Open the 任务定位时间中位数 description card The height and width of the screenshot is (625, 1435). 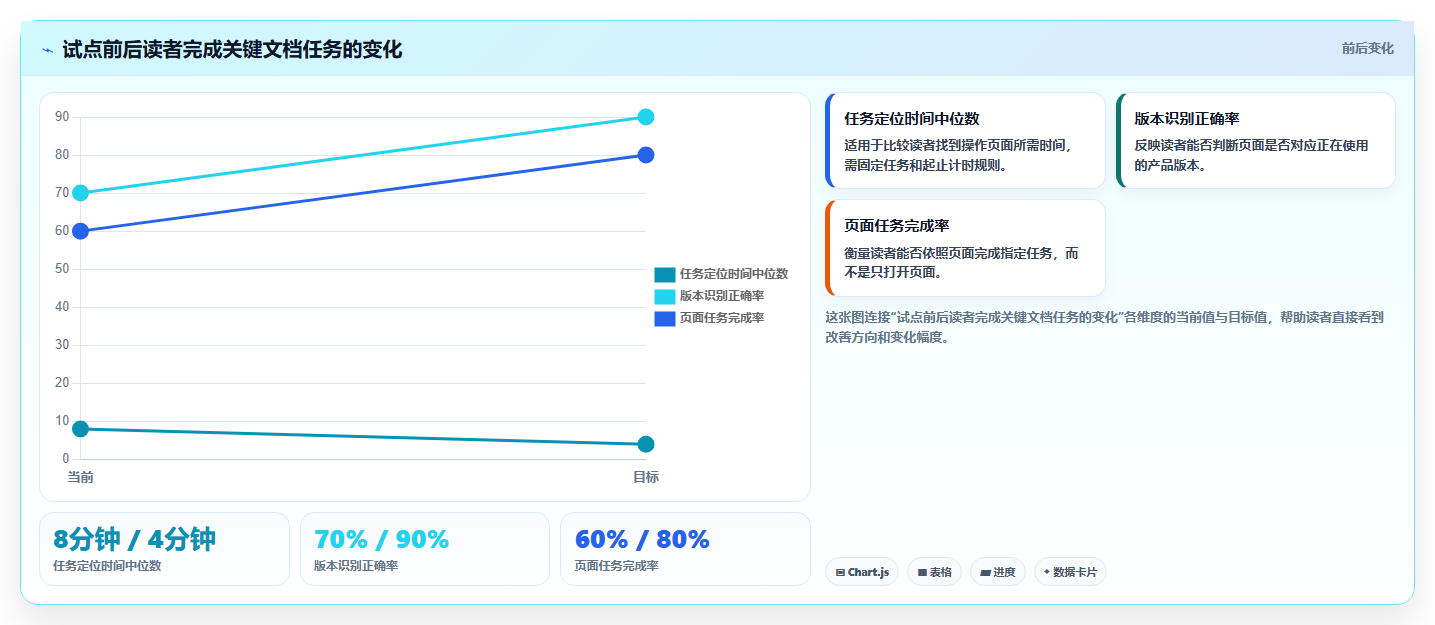965,140
